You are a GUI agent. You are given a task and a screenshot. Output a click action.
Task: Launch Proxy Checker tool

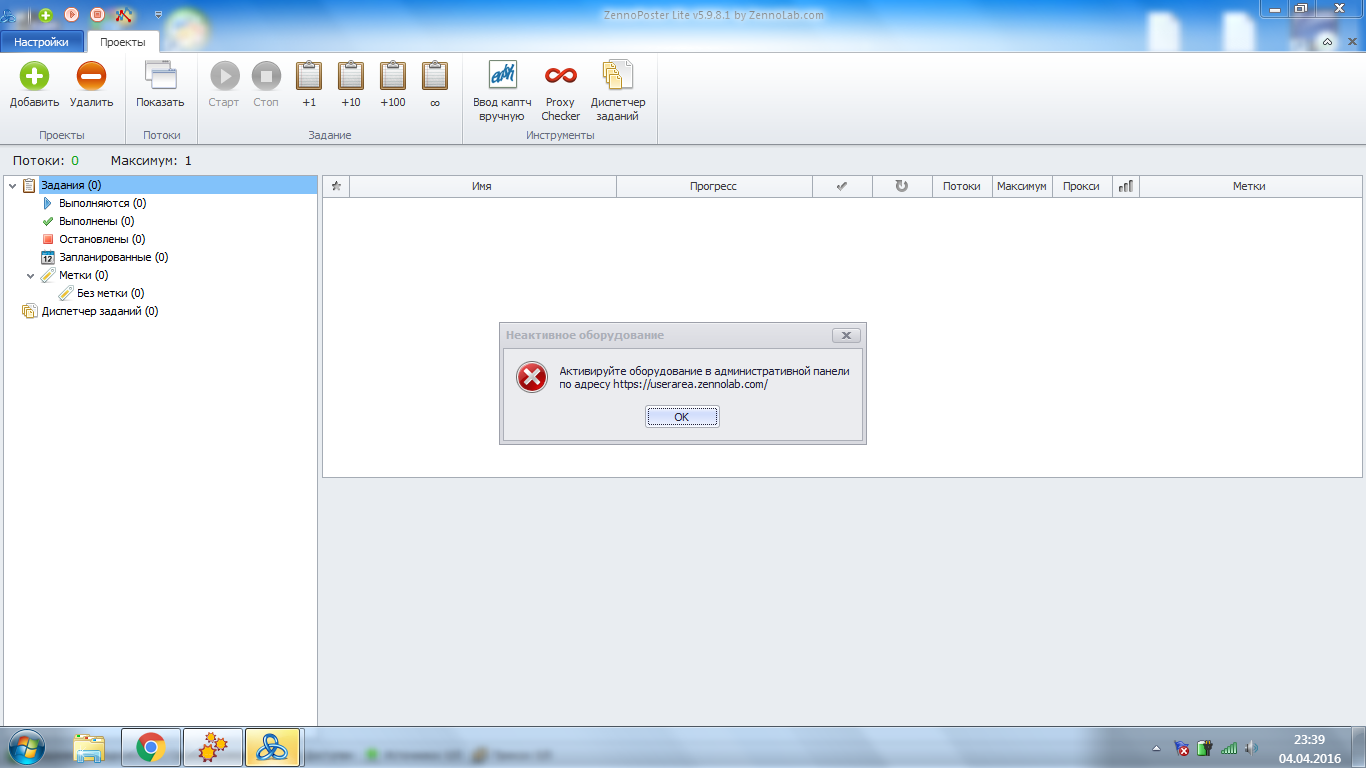560,91
